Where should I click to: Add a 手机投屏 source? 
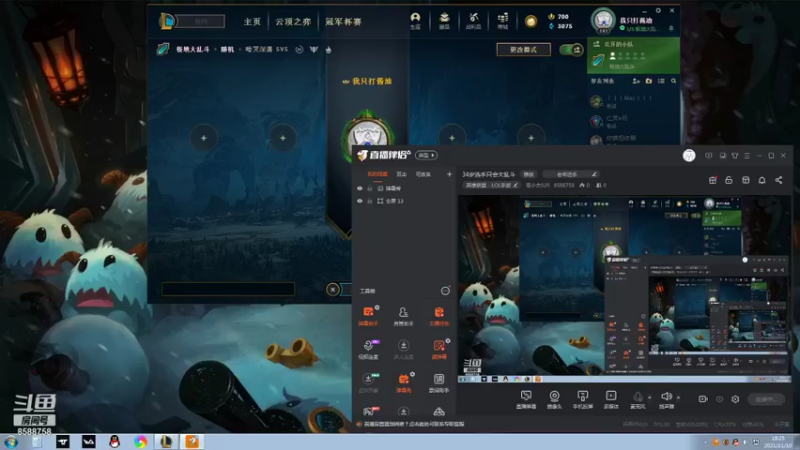pyautogui.click(x=583, y=399)
